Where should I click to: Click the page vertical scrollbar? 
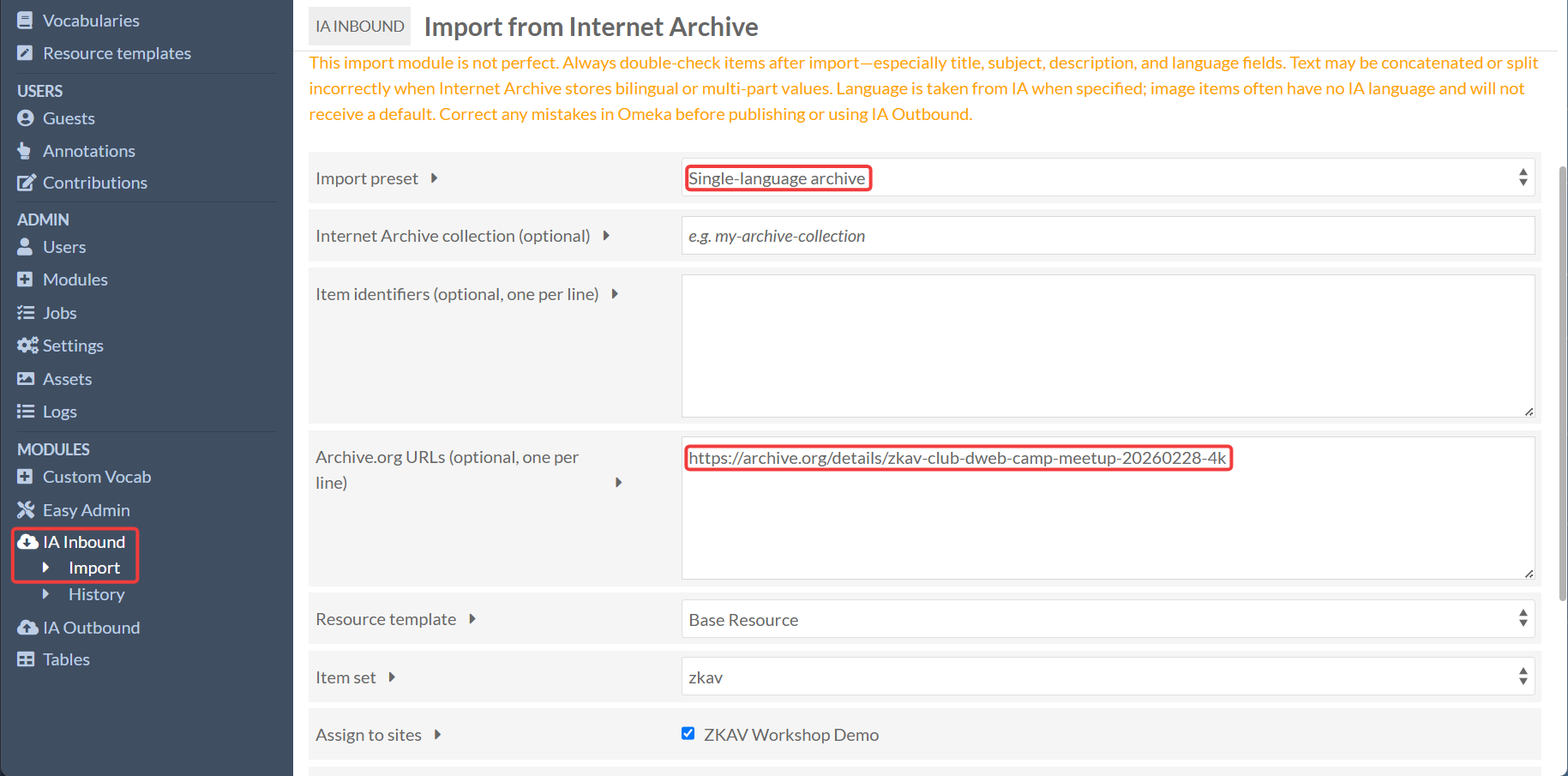1563,383
